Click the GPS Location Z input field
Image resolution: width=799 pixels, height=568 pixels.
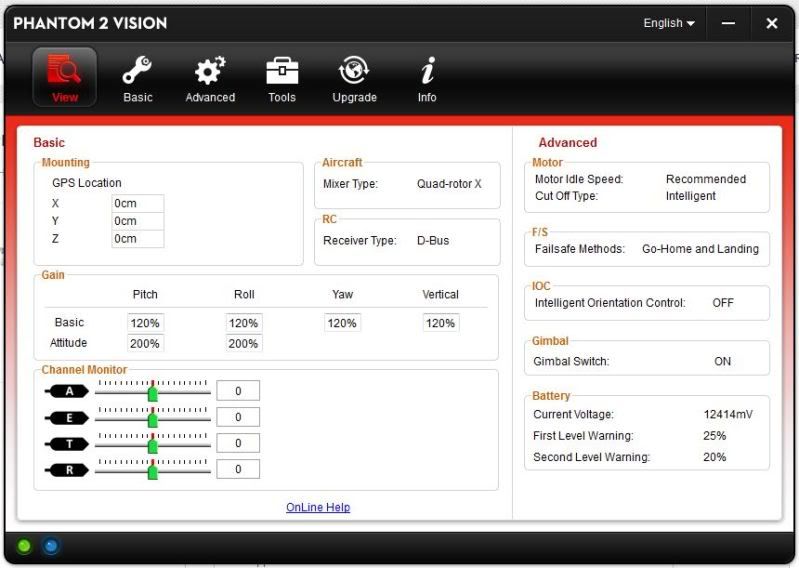[138, 239]
